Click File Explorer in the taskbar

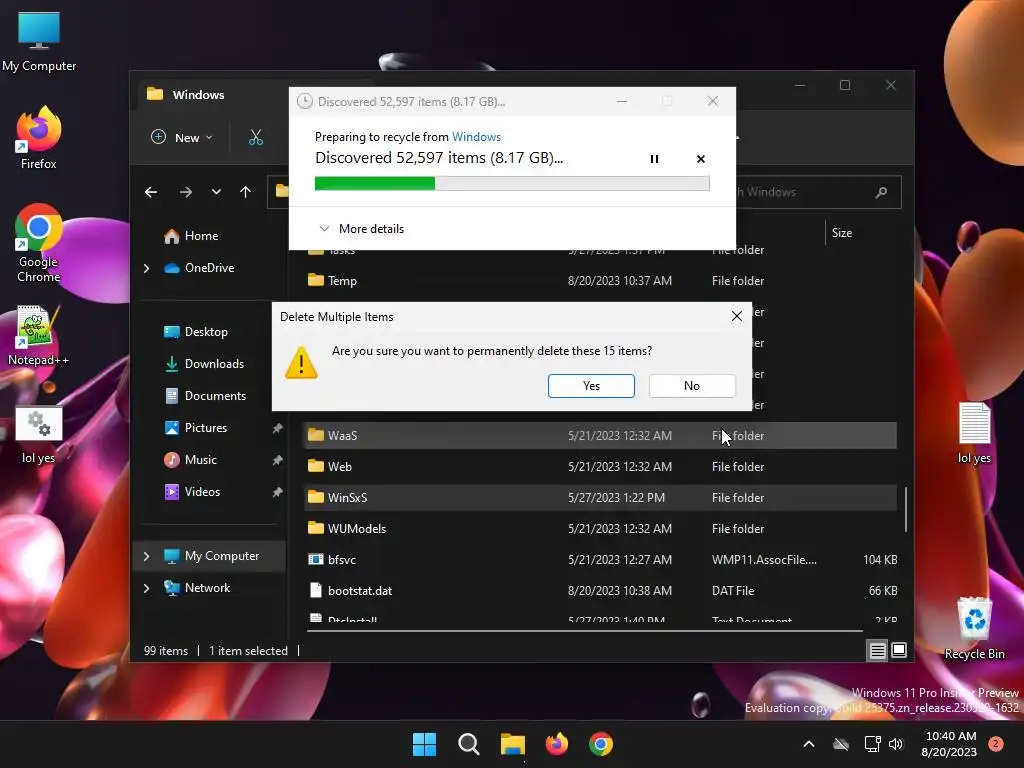[513, 744]
